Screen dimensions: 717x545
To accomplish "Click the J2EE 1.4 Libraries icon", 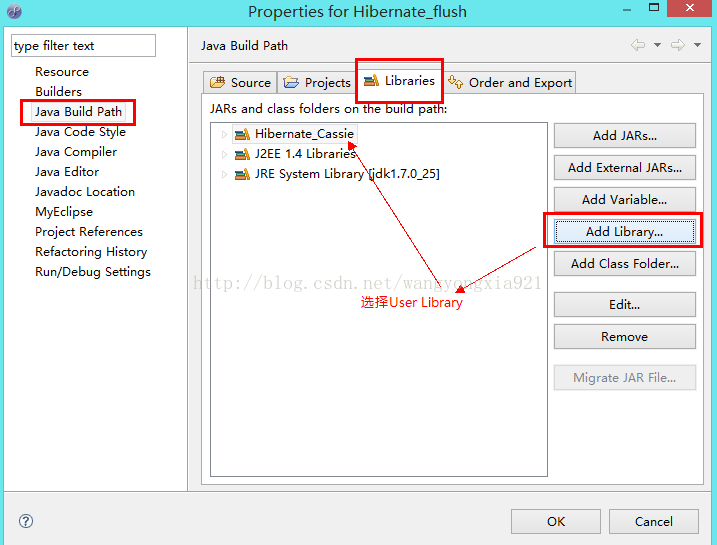I will coord(242,154).
